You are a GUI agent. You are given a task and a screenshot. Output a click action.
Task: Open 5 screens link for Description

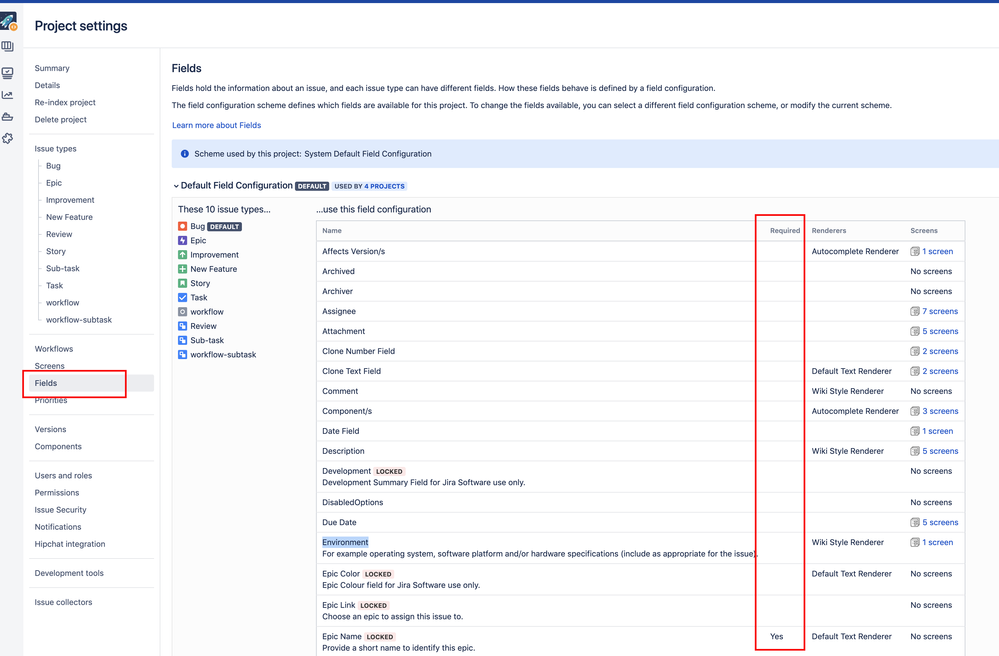[940, 451]
